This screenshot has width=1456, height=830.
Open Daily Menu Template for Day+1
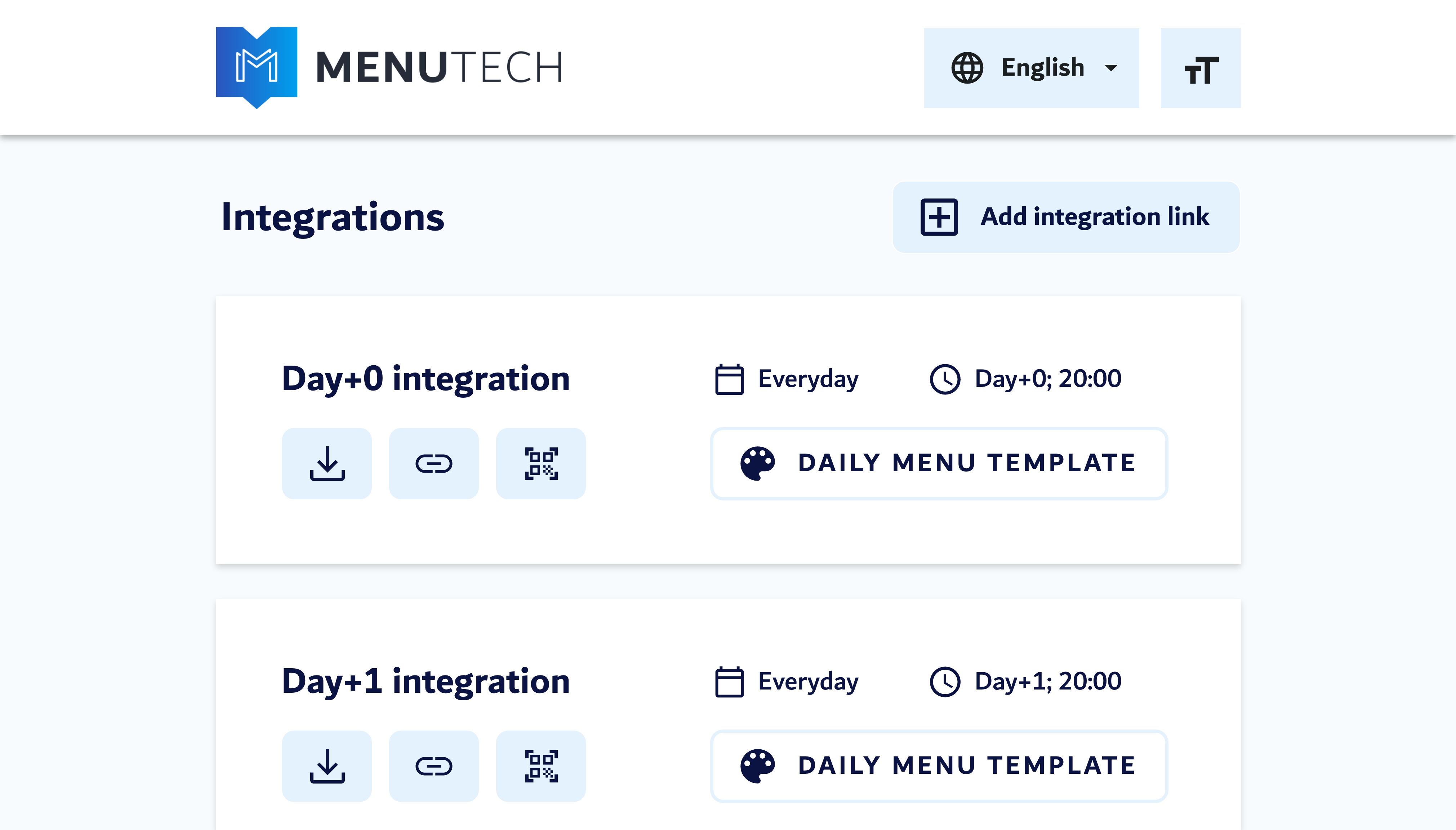tap(939, 766)
